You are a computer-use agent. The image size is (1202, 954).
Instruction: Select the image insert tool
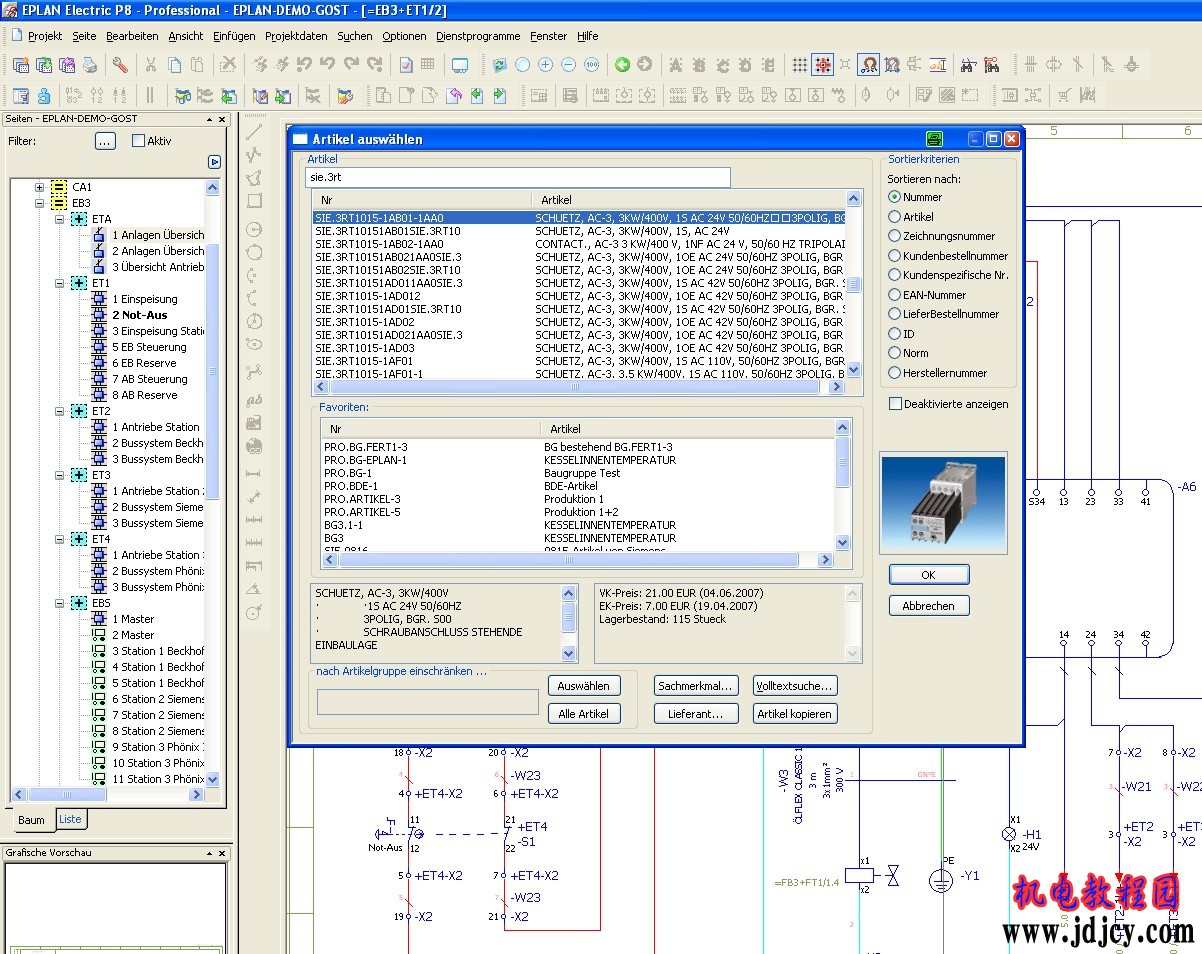pyautogui.click(x=254, y=424)
